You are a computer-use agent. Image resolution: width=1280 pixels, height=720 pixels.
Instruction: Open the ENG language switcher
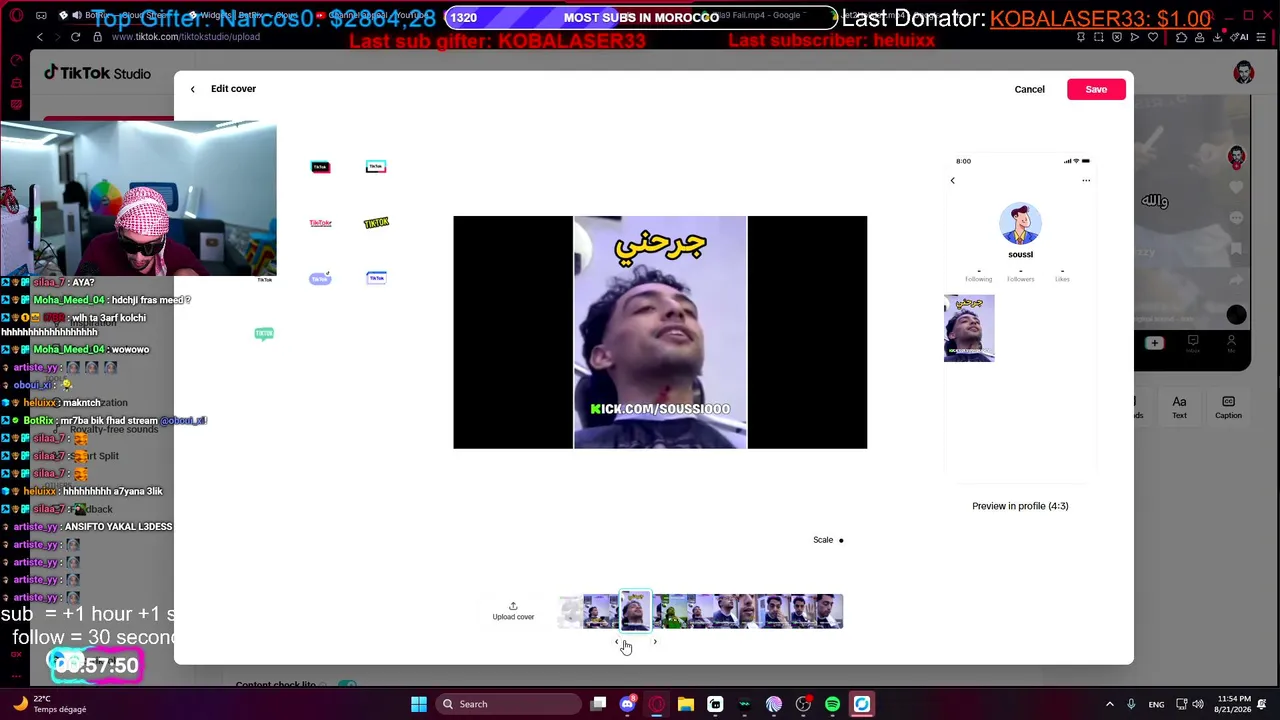tap(1156, 704)
